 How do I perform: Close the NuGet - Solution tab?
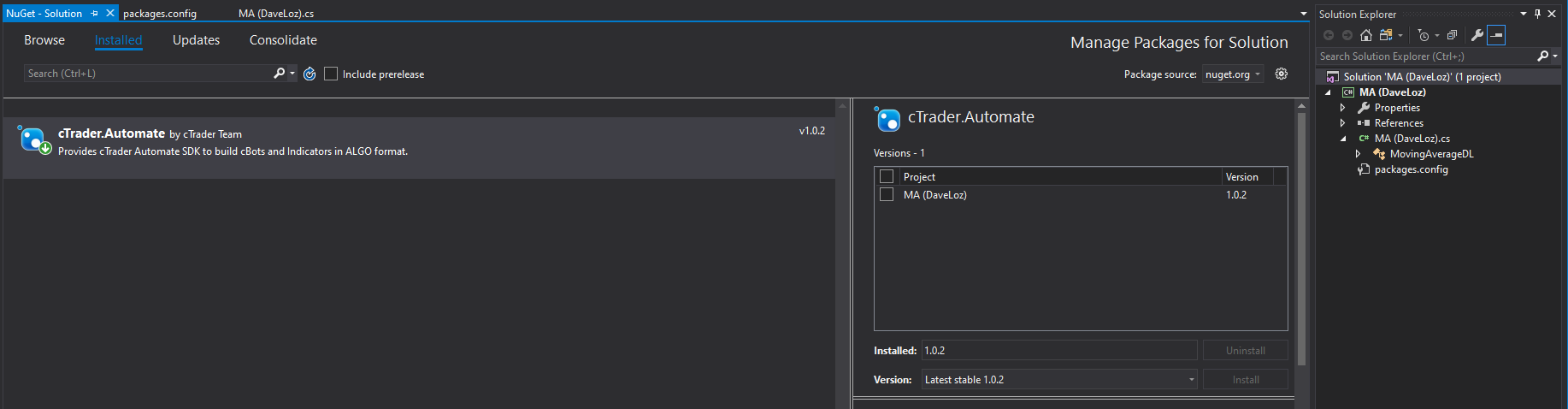[x=110, y=14]
